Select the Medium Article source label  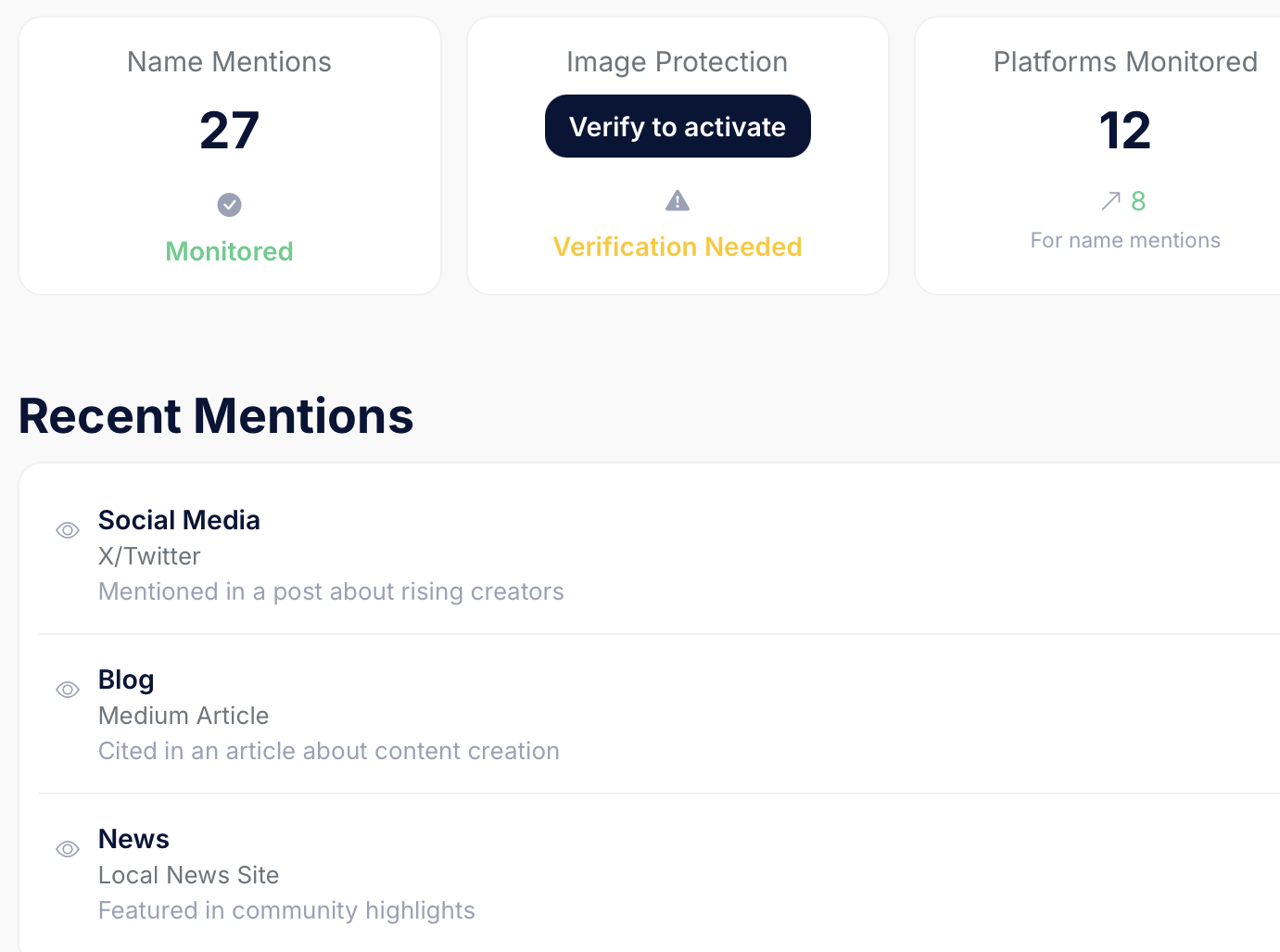(x=184, y=716)
